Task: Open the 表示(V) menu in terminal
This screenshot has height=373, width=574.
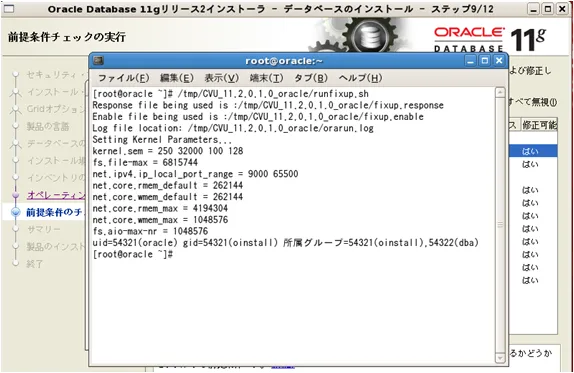Action: (x=221, y=78)
